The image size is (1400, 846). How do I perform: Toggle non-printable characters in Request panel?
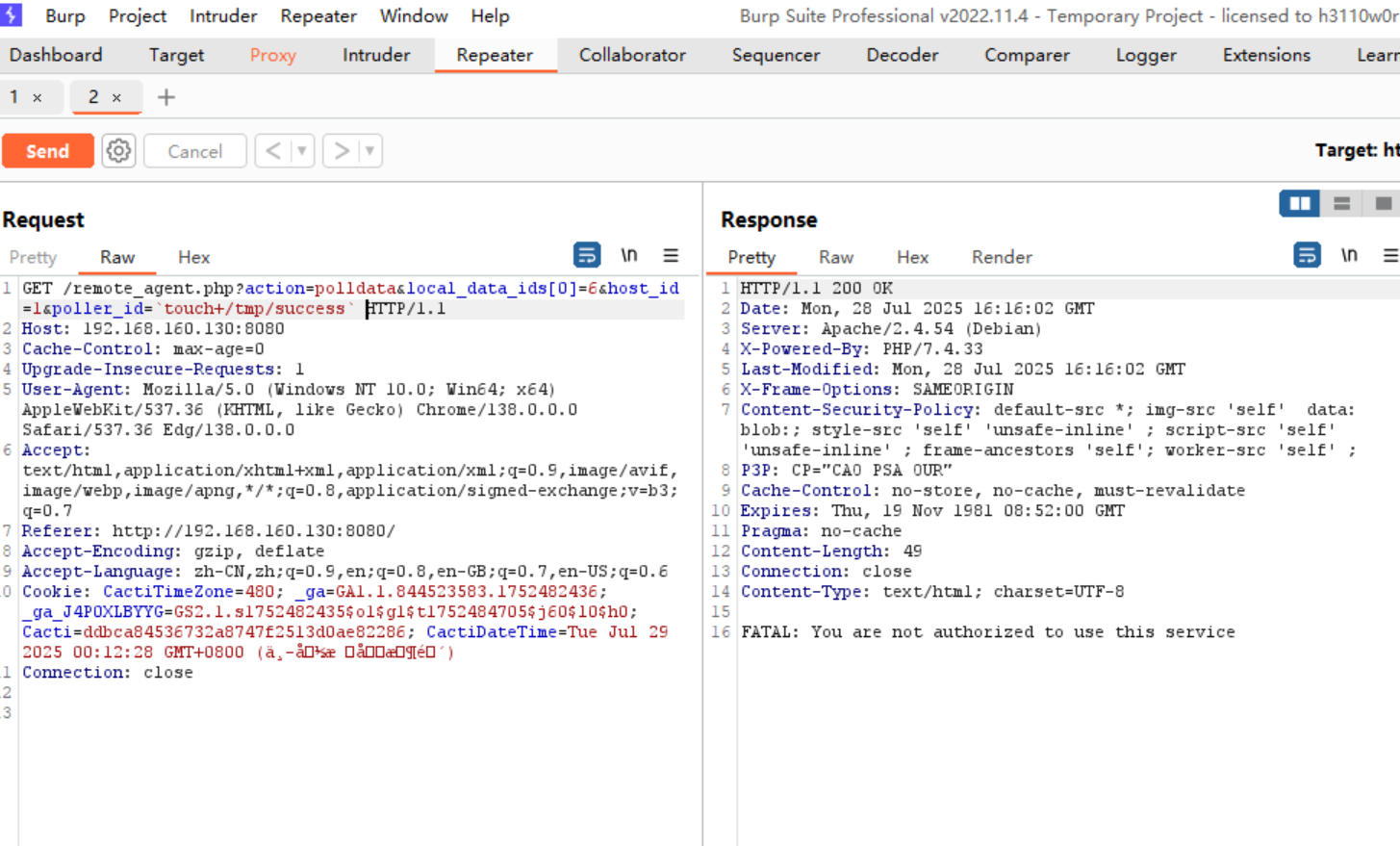pyautogui.click(x=629, y=255)
